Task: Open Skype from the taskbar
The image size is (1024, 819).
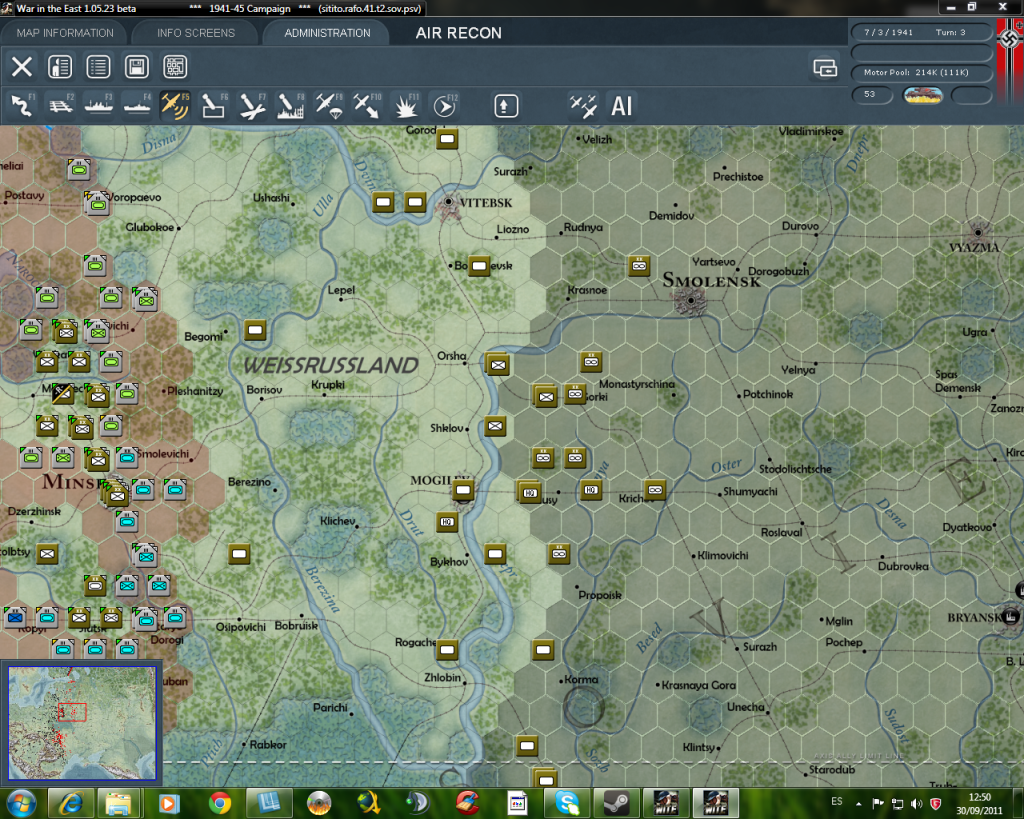Action: 566,803
